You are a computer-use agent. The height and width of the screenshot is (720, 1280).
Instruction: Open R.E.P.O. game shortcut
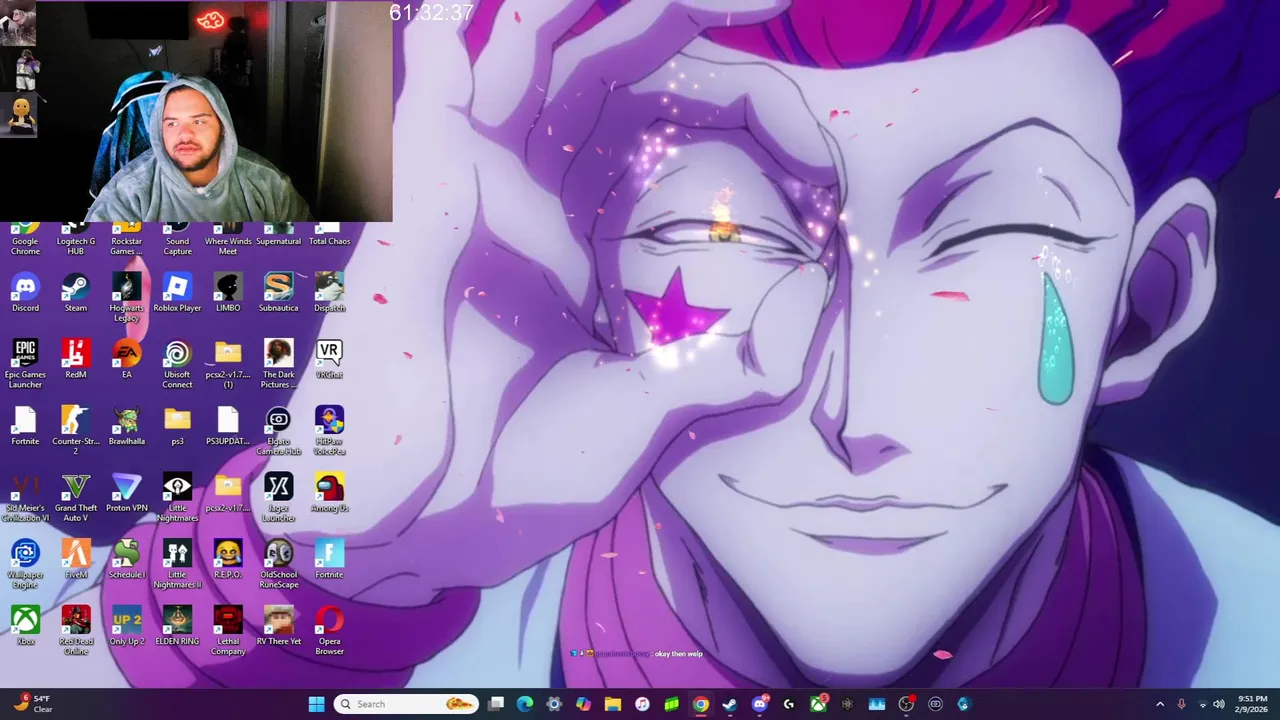228,560
